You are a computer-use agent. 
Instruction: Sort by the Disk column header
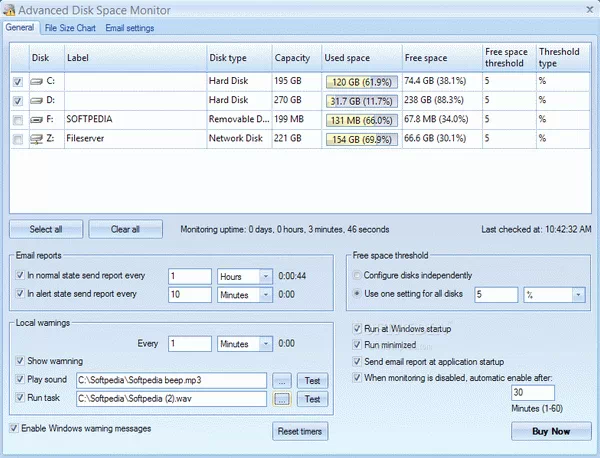tap(46, 58)
